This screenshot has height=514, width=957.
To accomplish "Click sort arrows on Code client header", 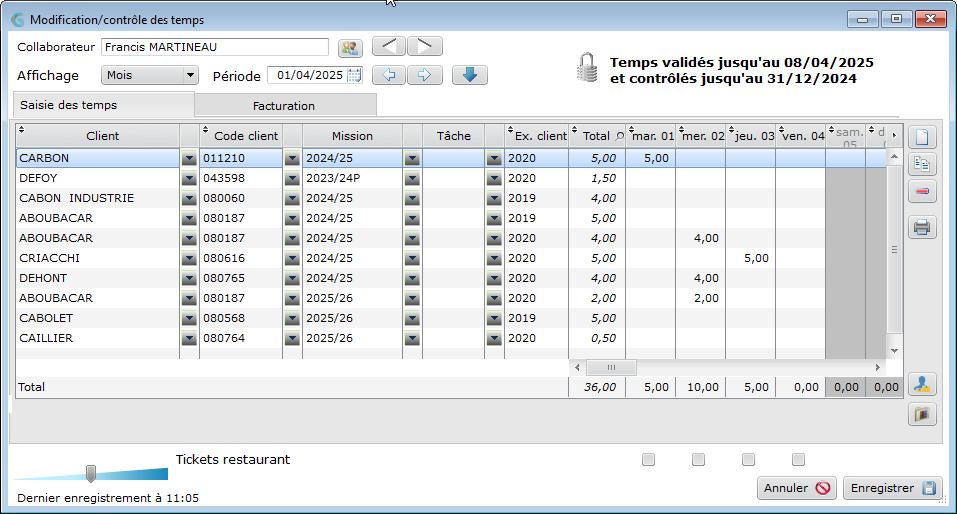I will coord(206,129).
